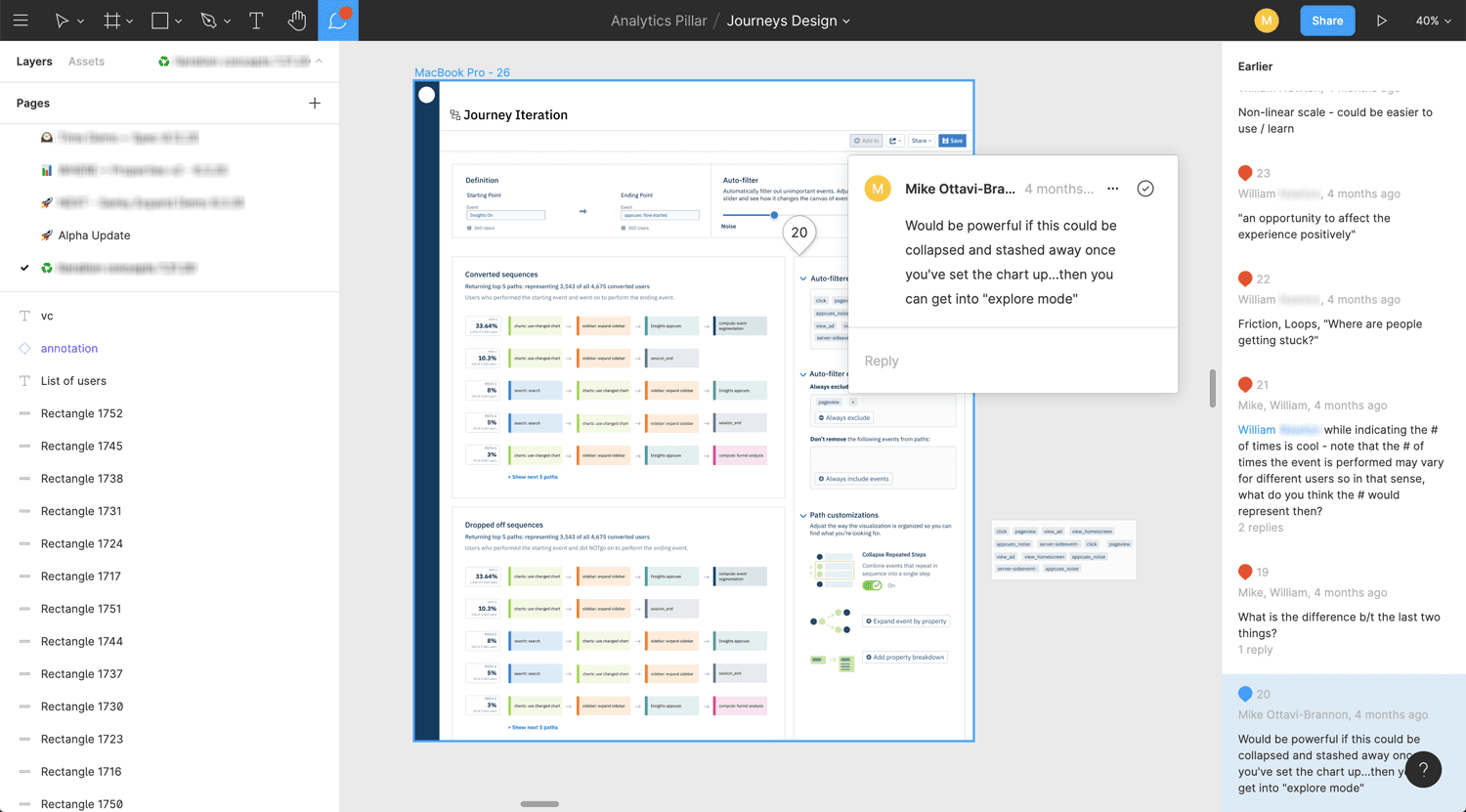Click the Present play icon
The image size is (1466, 812).
pyautogui.click(x=1381, y=21)
